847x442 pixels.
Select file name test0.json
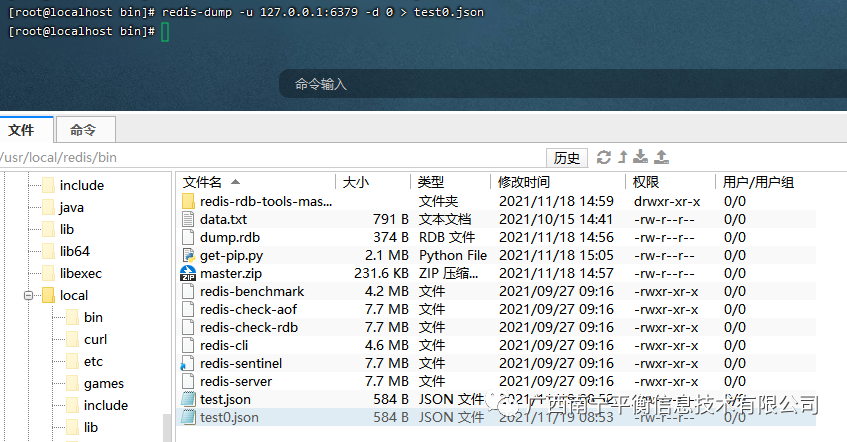229,418
